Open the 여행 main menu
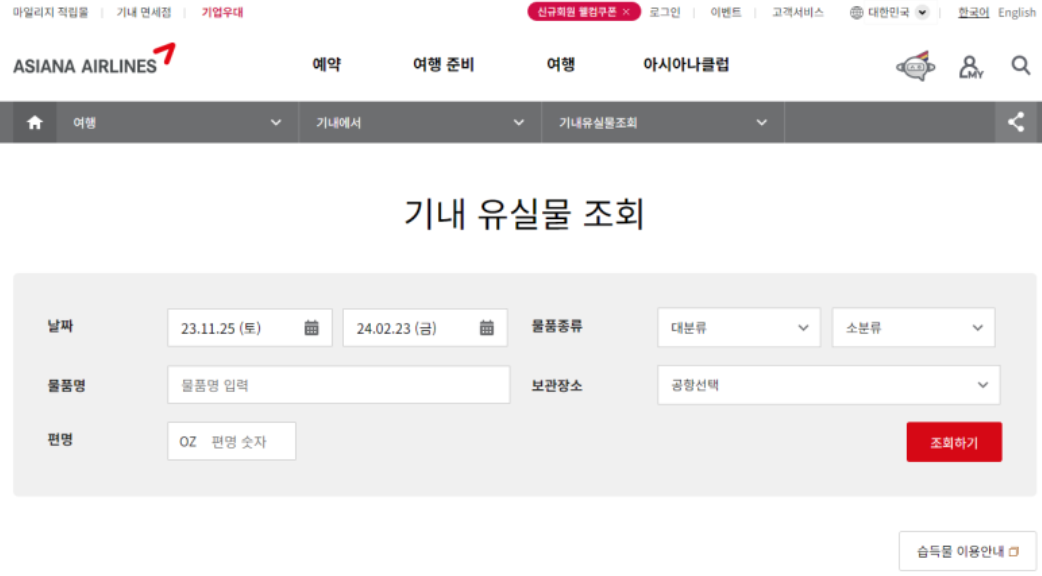 click(560, 64)
